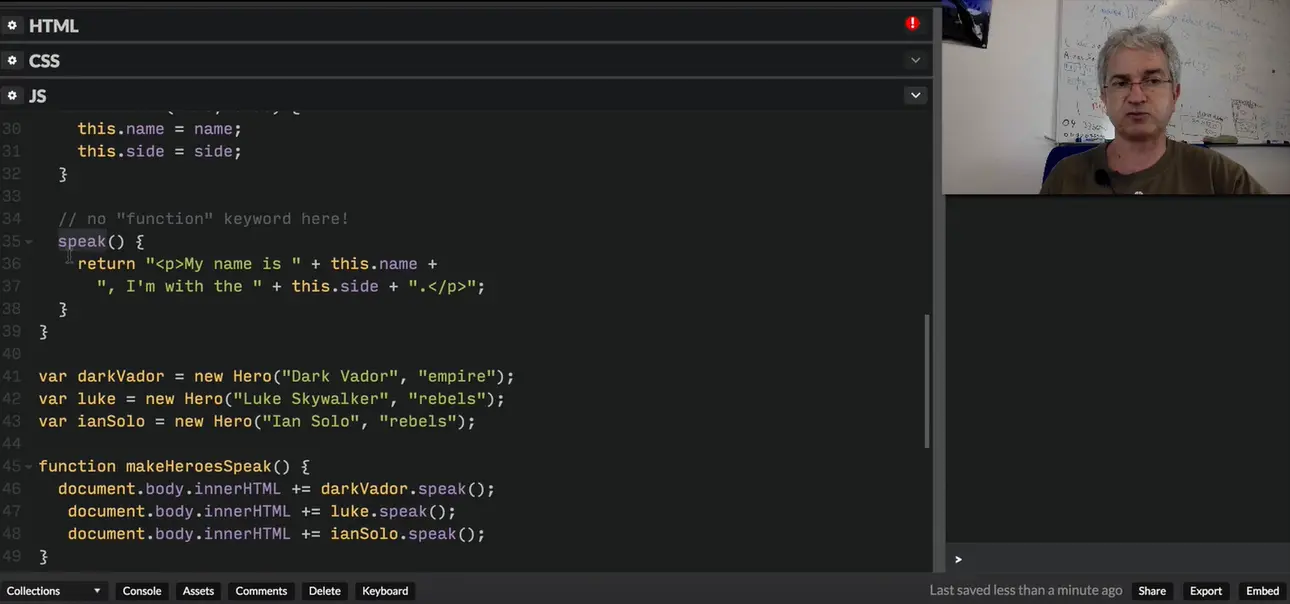Screen dimensions: 1290x604
Task: Click darkVador.speak() call on line 46
Action: pos(408,489)
